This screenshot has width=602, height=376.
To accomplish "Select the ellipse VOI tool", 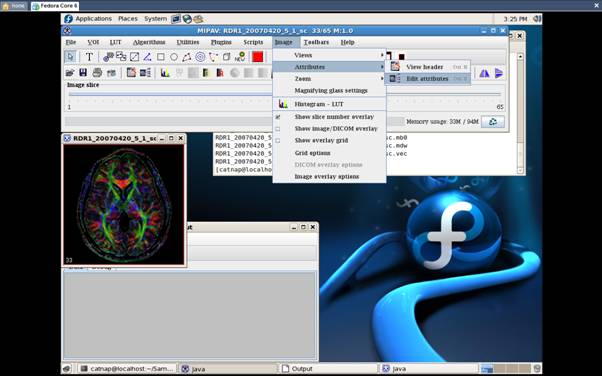I will click(x=174, y=57).
